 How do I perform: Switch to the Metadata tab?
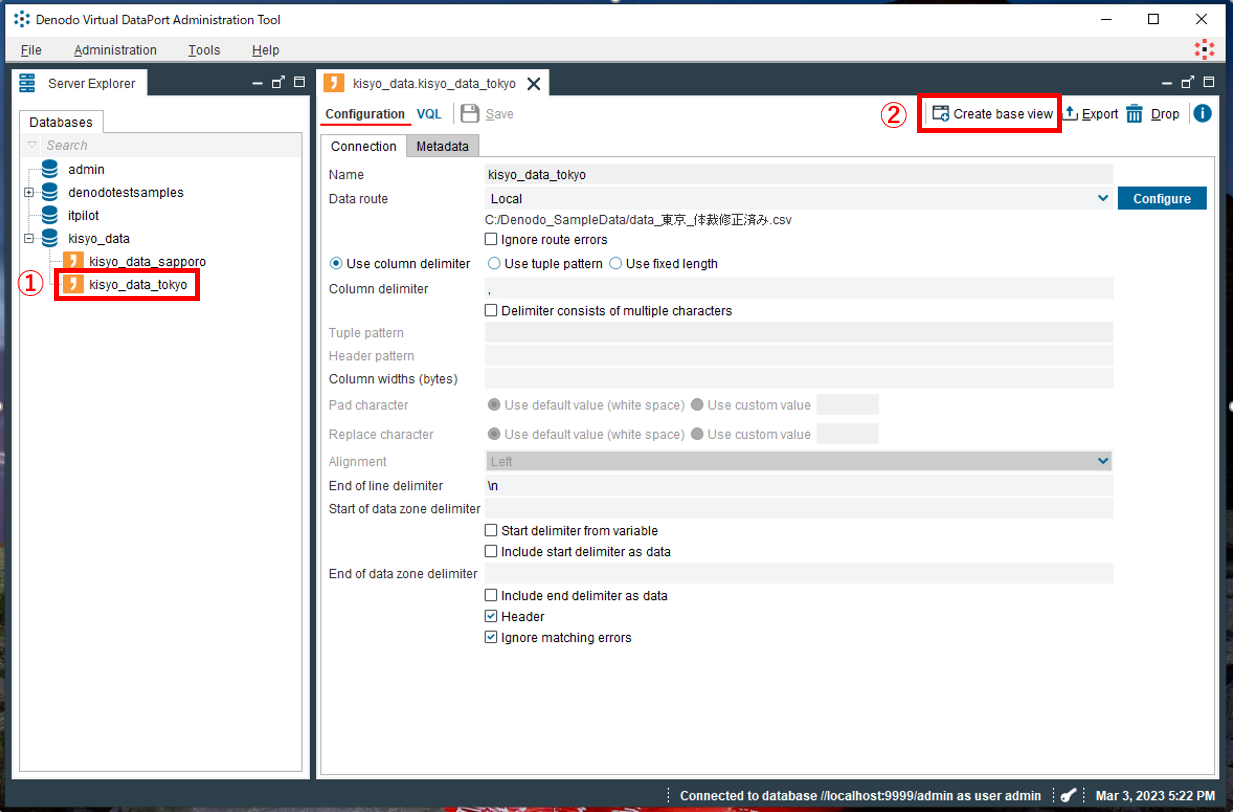click(442, 146)
